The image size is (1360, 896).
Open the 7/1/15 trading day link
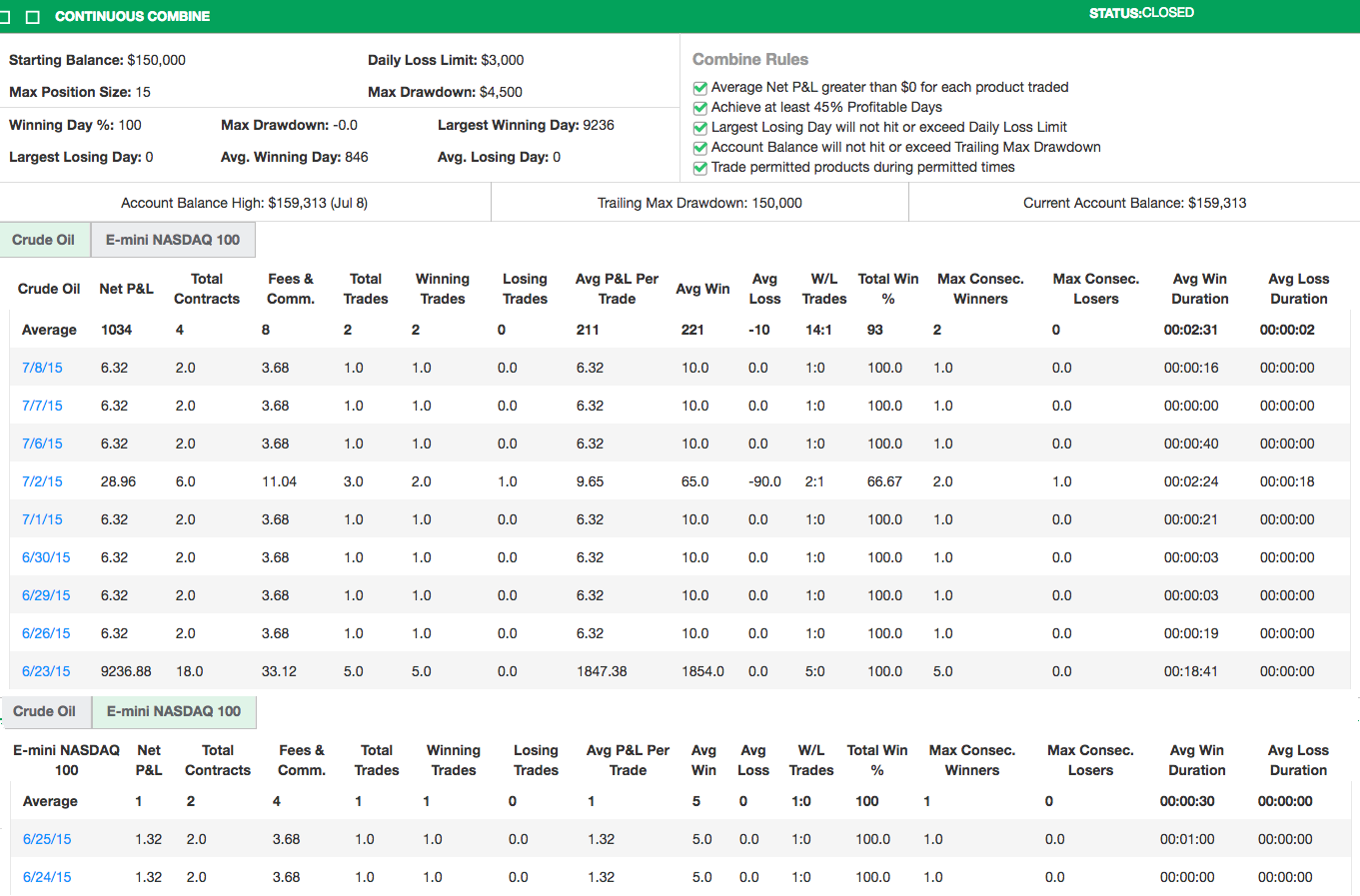tap(42, 519)
